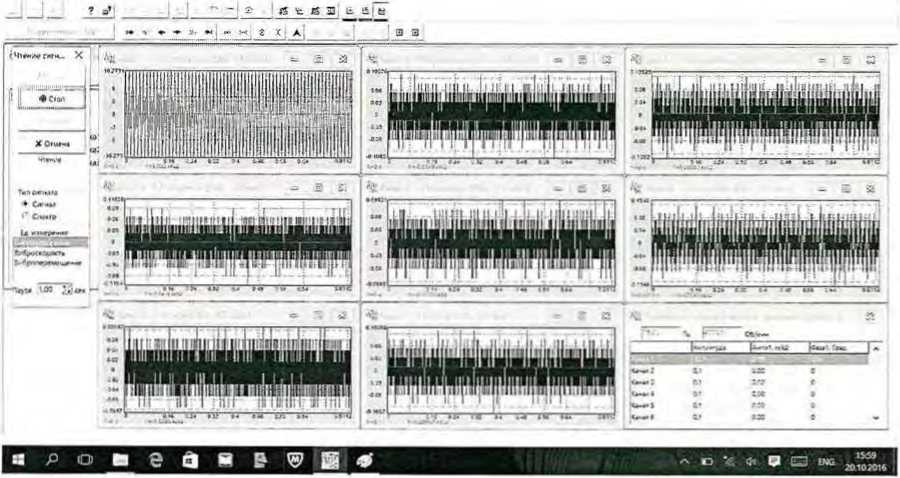This screenshot has height=478, width=900.
Task: Click the letter A marker toolbar icon
Action: (x=297, y=32)
